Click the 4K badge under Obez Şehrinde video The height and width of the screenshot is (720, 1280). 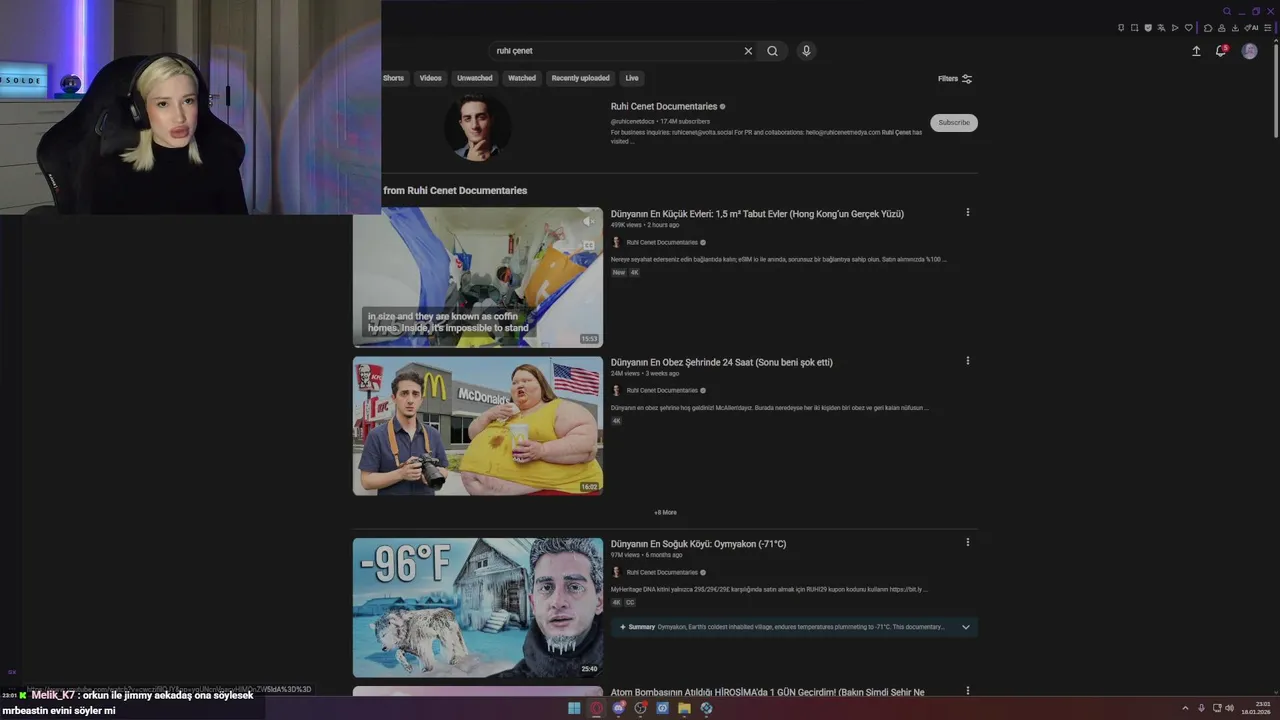[x=616, y=421]
